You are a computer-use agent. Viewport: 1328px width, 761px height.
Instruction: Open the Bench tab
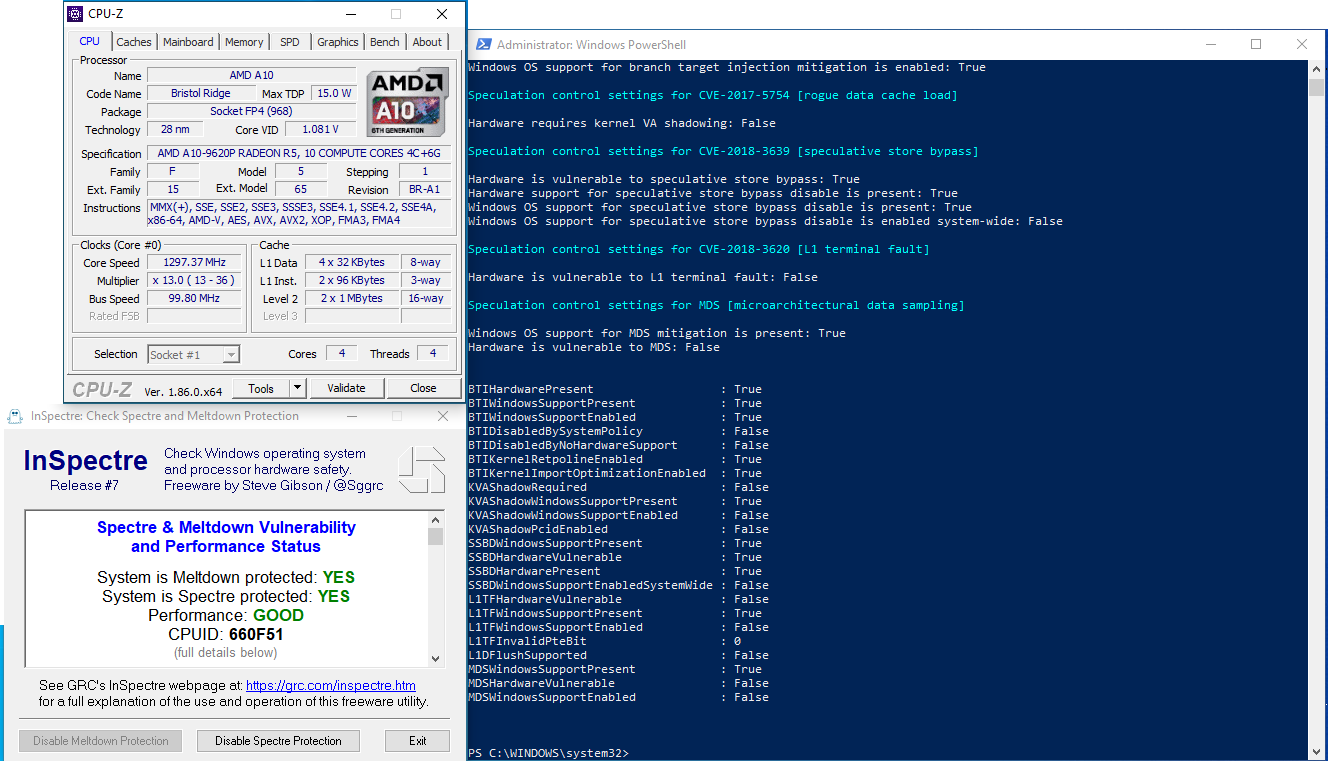385,42
